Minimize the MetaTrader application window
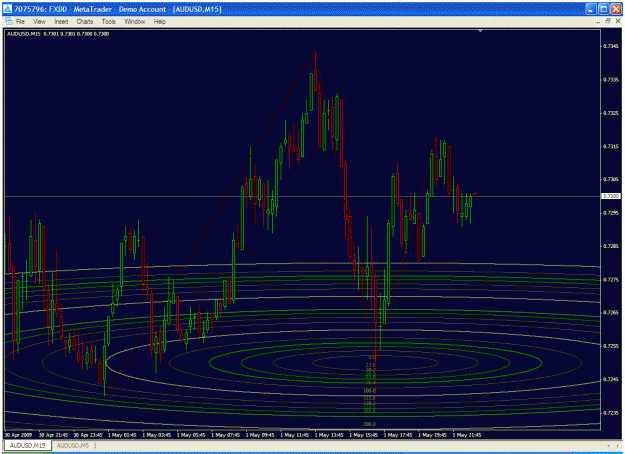This screenshot has width=625, height=454. pyautogui.click(x=591, y=9)
